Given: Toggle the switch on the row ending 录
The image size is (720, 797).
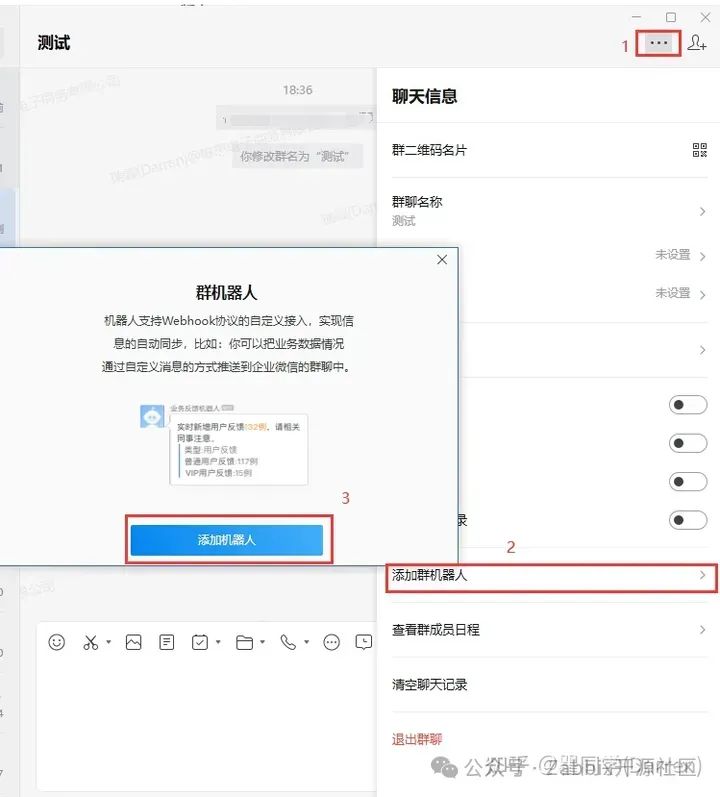Looking at the screenshot, I should coord(687,520).
